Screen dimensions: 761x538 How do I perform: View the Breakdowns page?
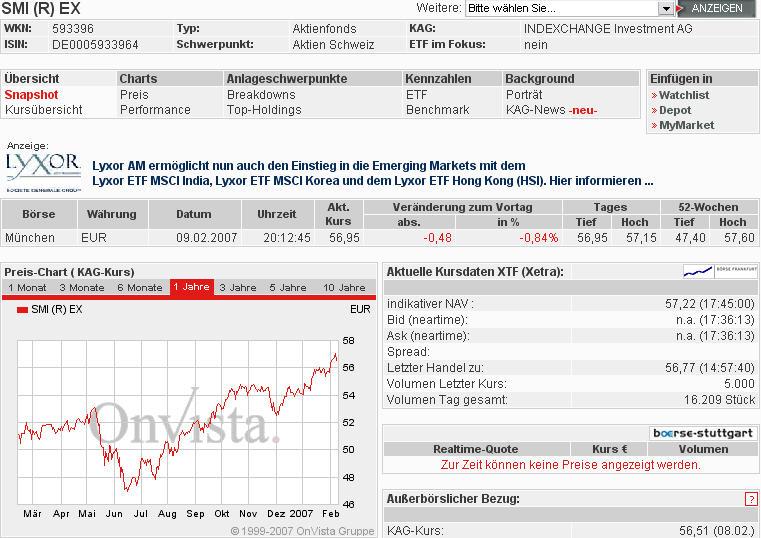click(261, 95)
